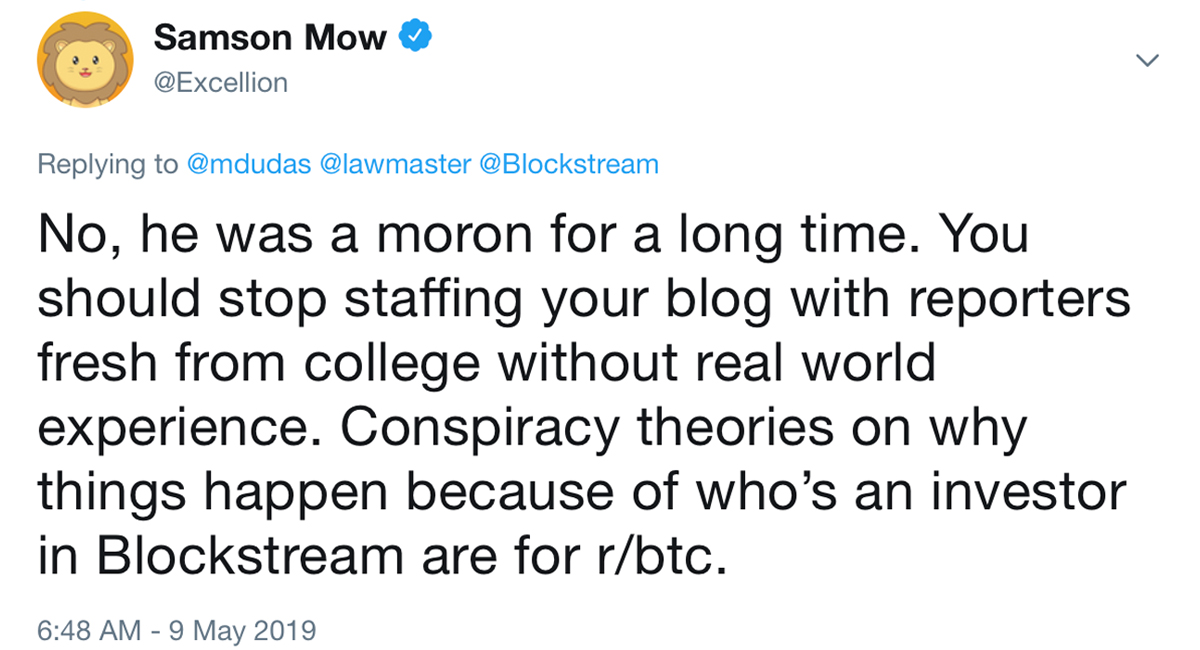The image size is (1200, 650).
Task: Open the @Blockstream mention link
Action: (x=569, y=164)
